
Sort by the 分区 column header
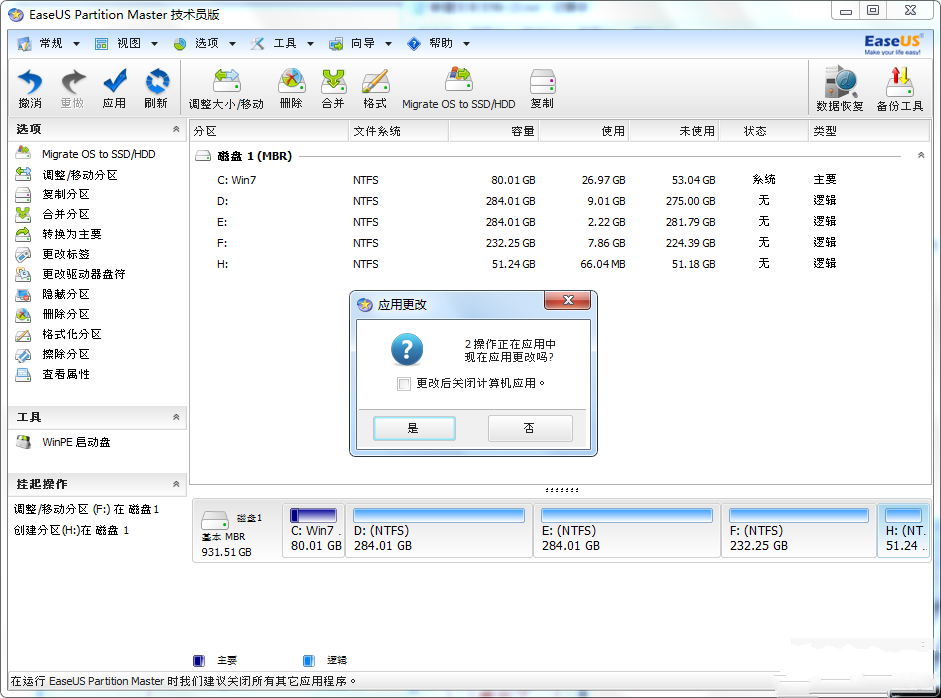(x=269, y=131)
